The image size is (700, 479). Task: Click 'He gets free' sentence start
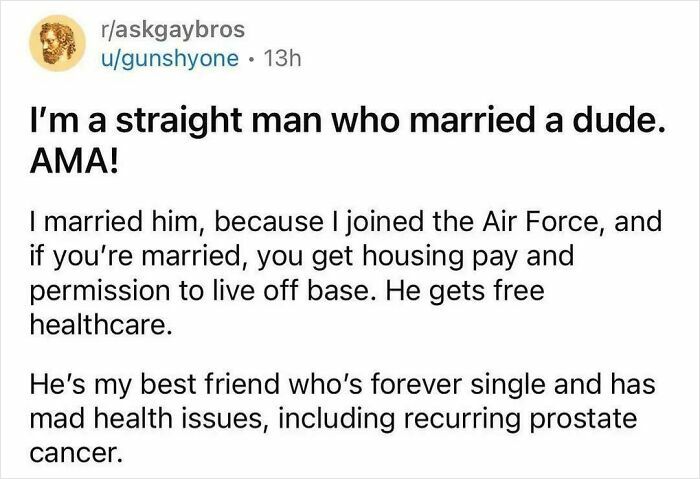(x=465, y=291)
